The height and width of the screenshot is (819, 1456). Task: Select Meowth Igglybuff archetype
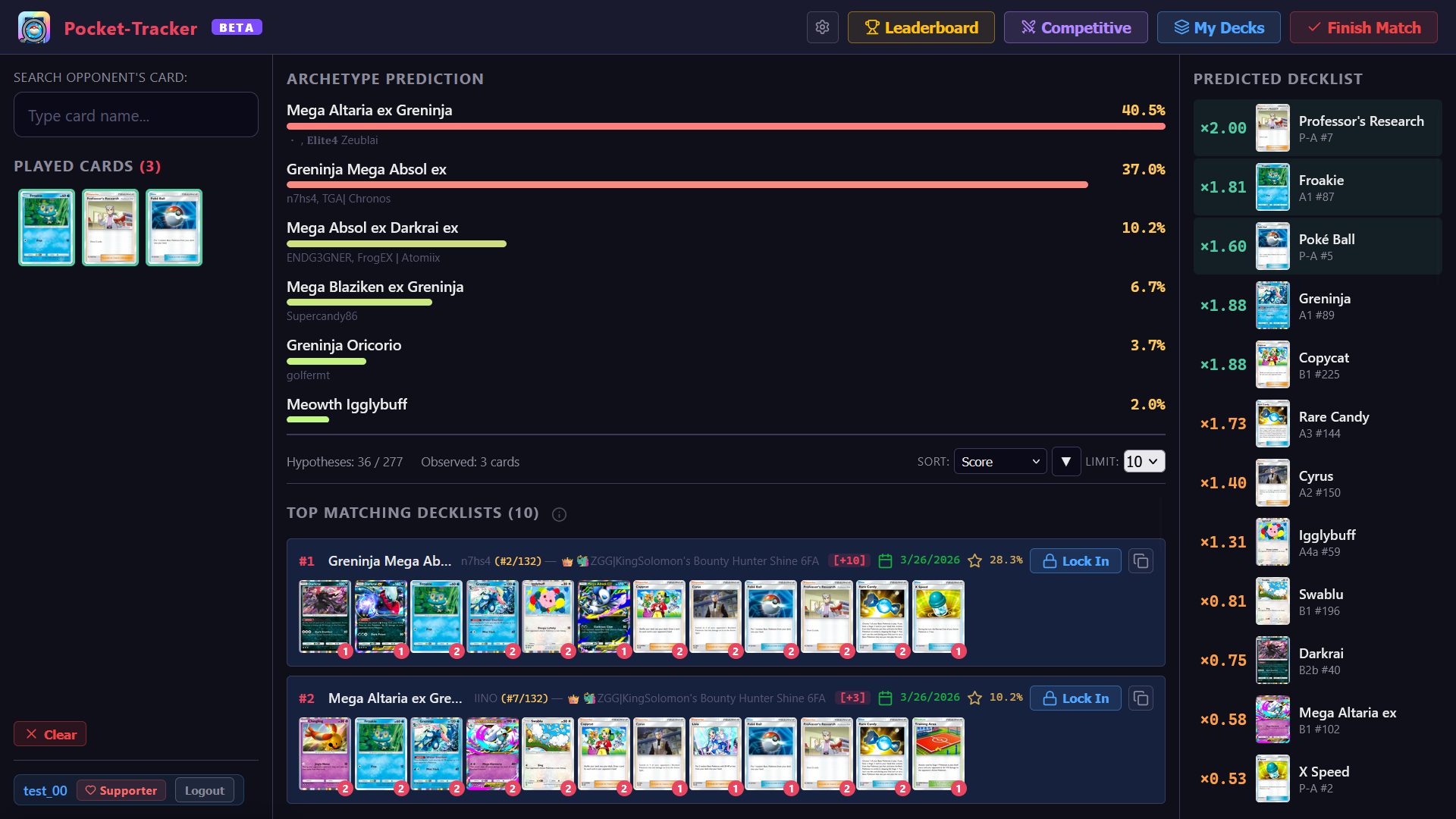pos(347,404)
